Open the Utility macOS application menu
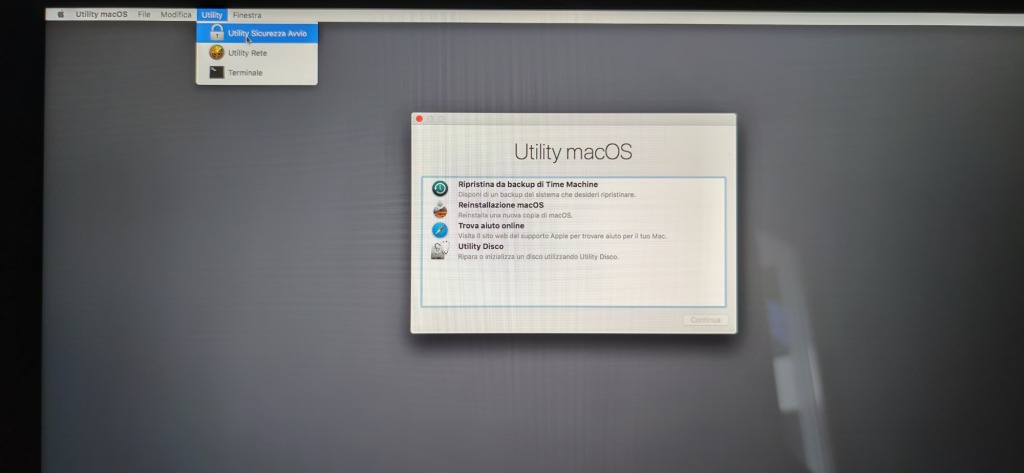Image resolution: width=1024 pixels, height=473 pixels. coord(101,14)
